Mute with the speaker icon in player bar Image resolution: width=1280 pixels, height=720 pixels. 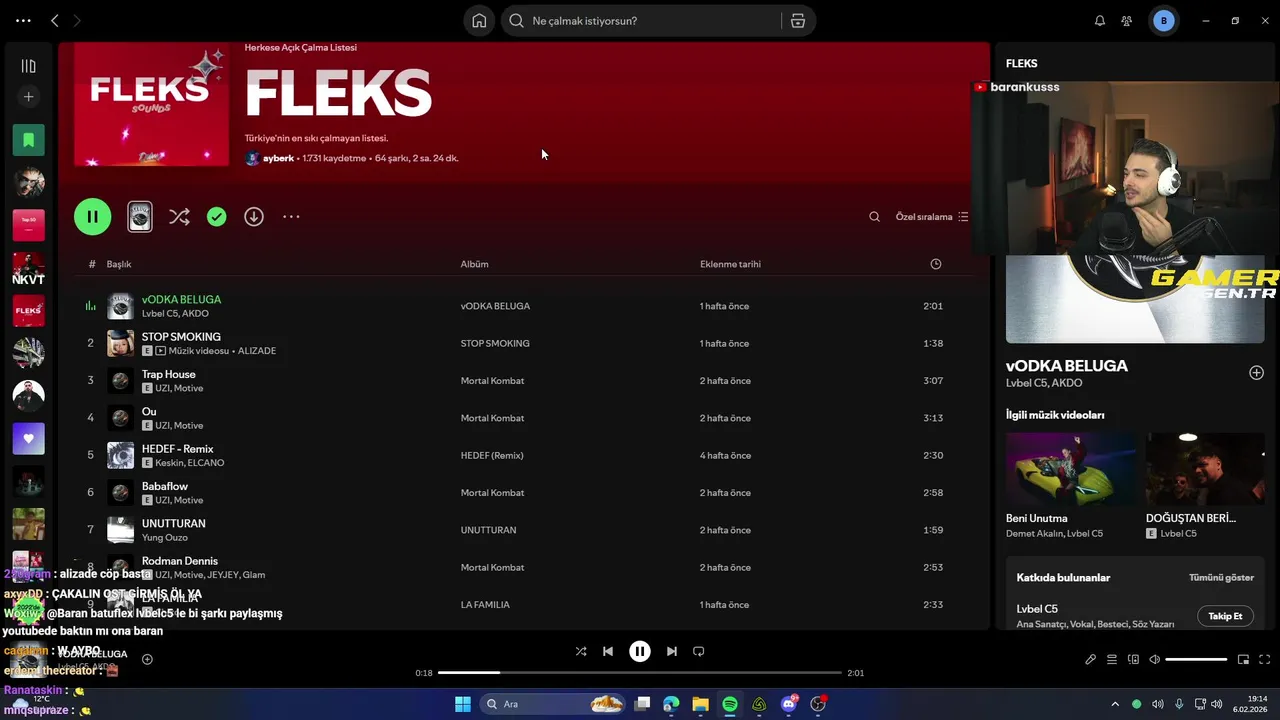click(1154, 659)
